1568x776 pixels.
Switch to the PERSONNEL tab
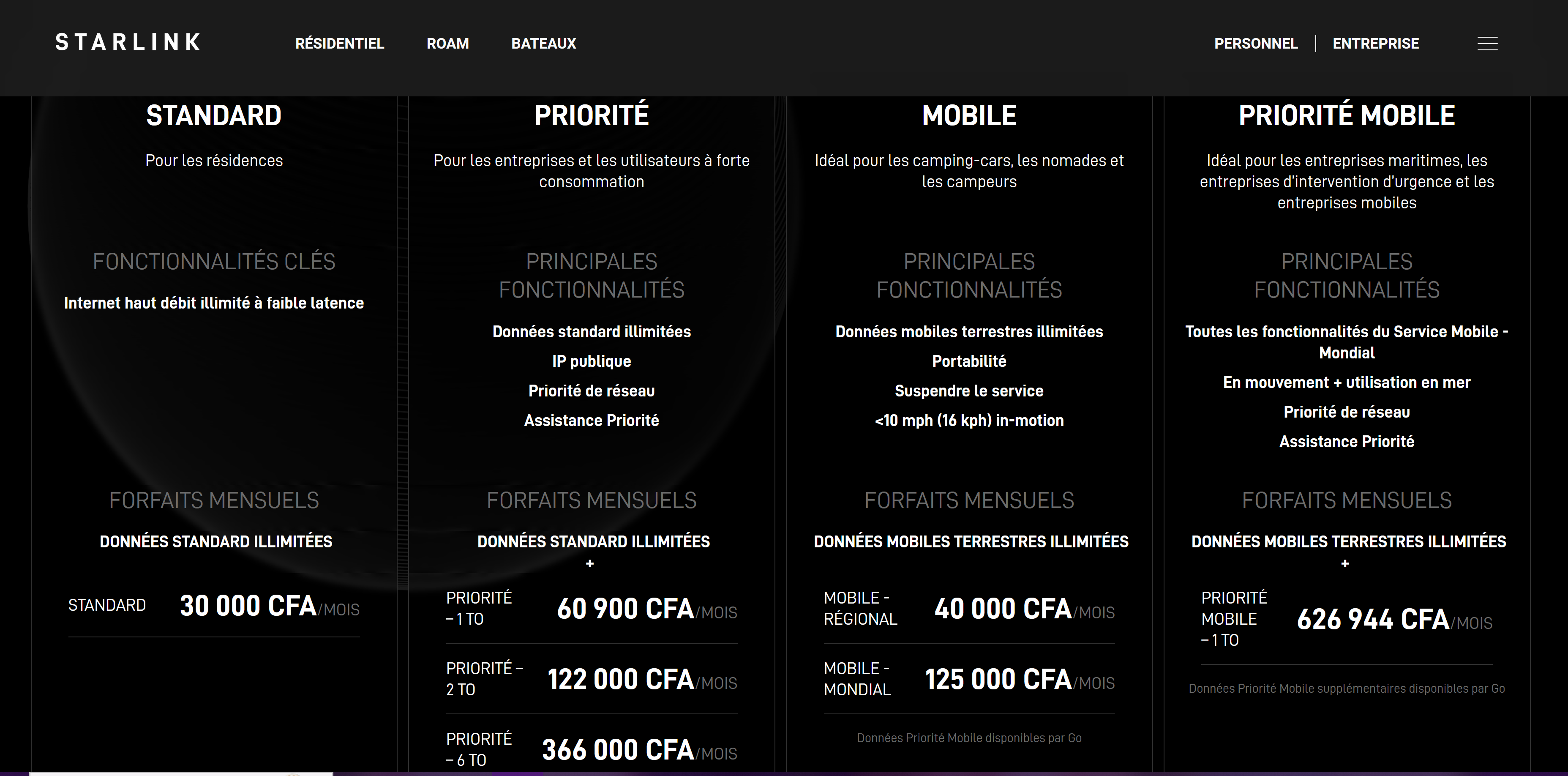(1256, 44)
